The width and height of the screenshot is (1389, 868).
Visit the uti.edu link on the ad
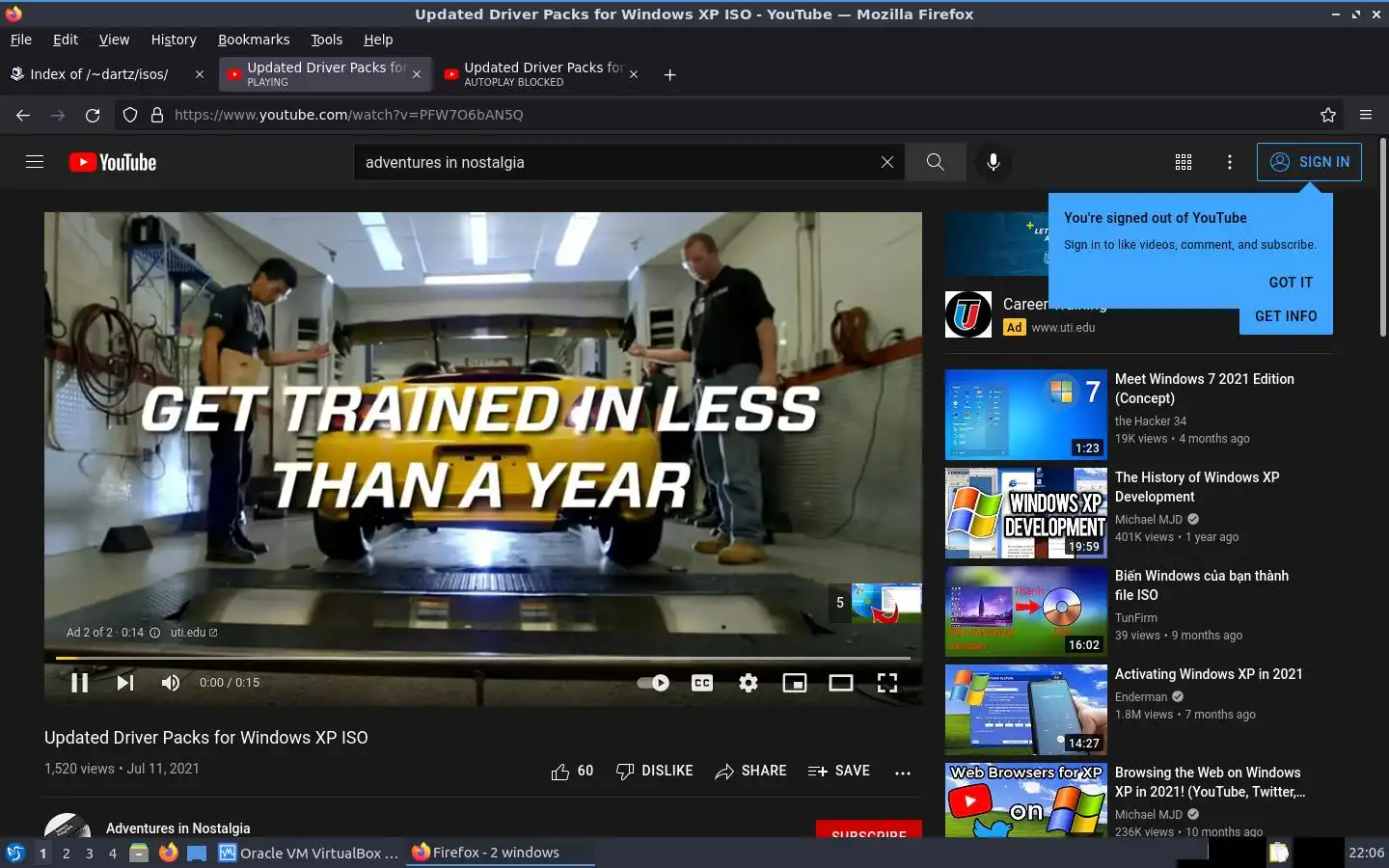[x=194, y=633]
